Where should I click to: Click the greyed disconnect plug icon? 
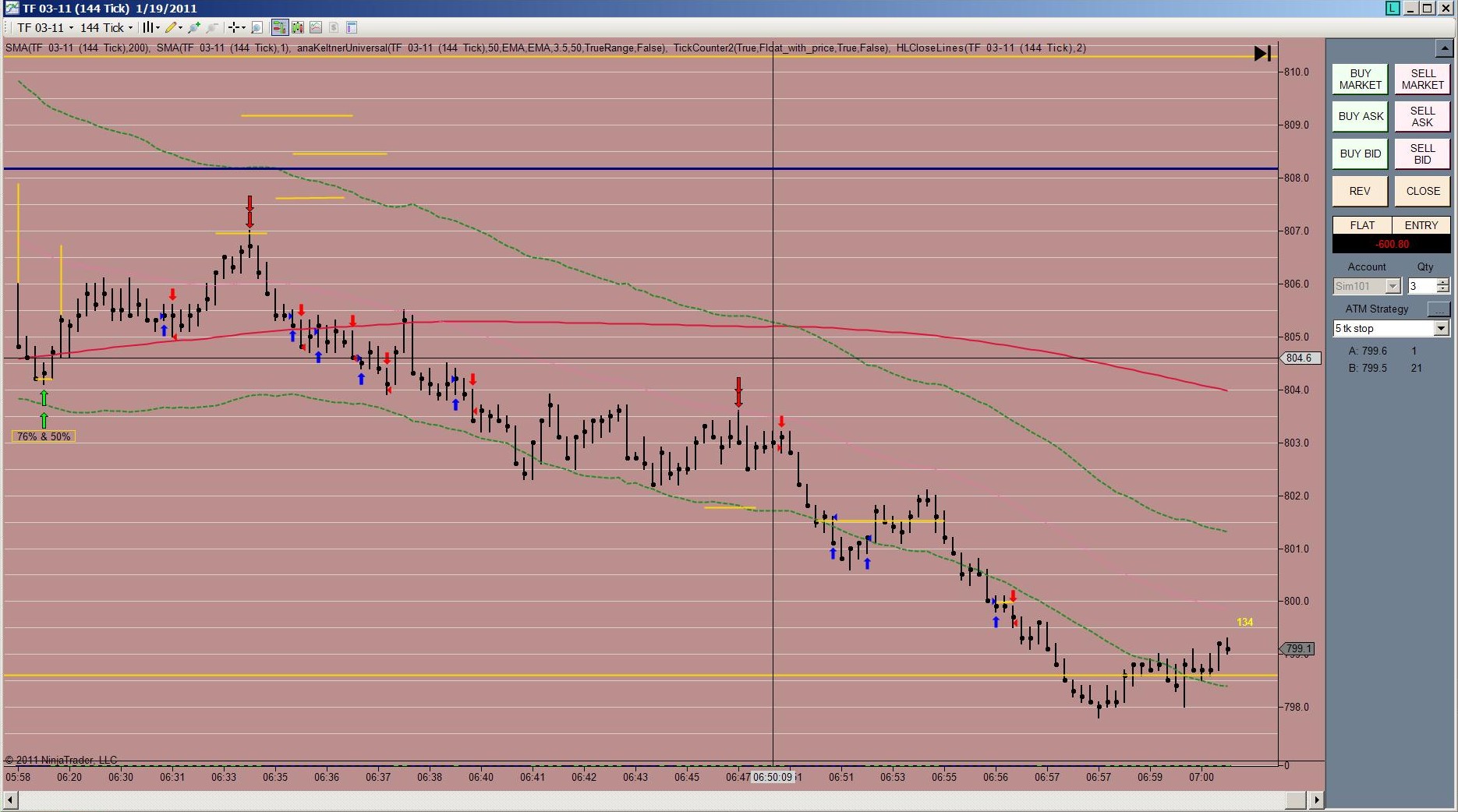(212, 27)
